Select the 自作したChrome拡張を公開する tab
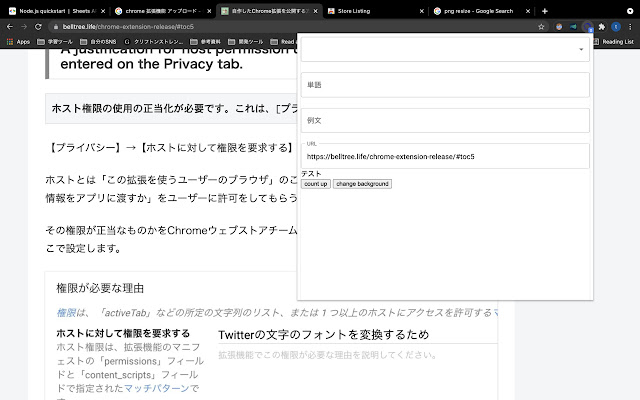Screen dimensions: 640x400 point(269,11)
